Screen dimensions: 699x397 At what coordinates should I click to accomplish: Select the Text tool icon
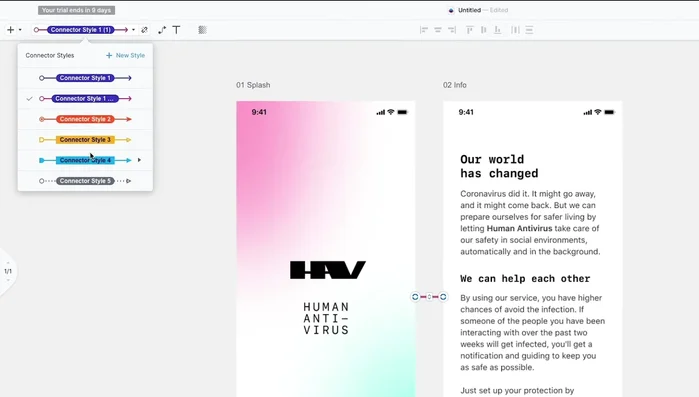177,30
